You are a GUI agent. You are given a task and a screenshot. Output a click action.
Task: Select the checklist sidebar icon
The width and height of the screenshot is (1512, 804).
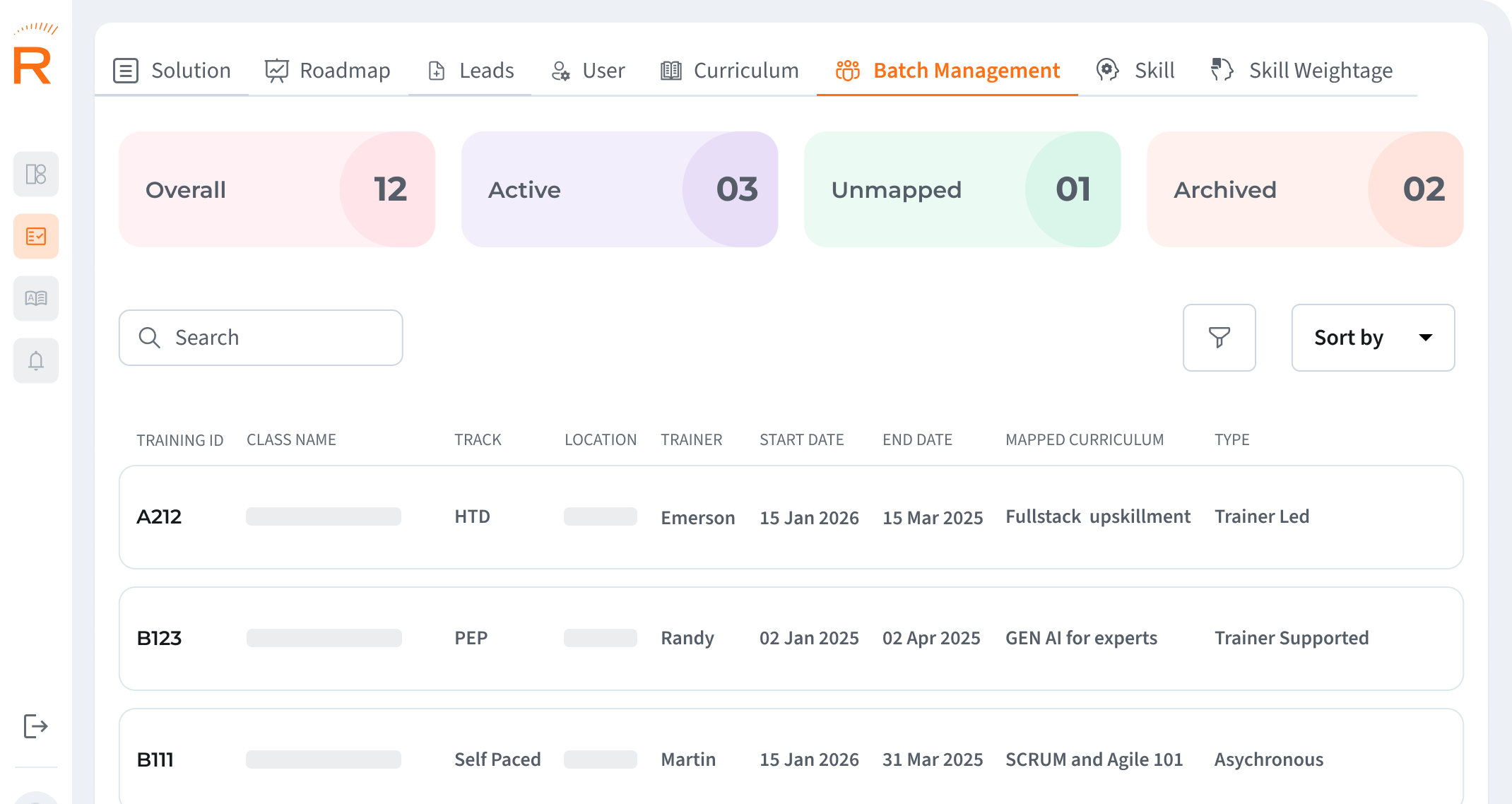(36, 236)
